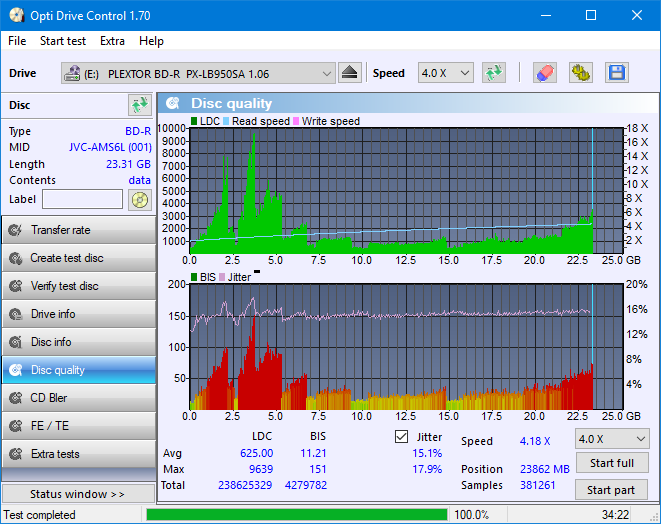Open the FE / TE page

click(x=78, y=426)
